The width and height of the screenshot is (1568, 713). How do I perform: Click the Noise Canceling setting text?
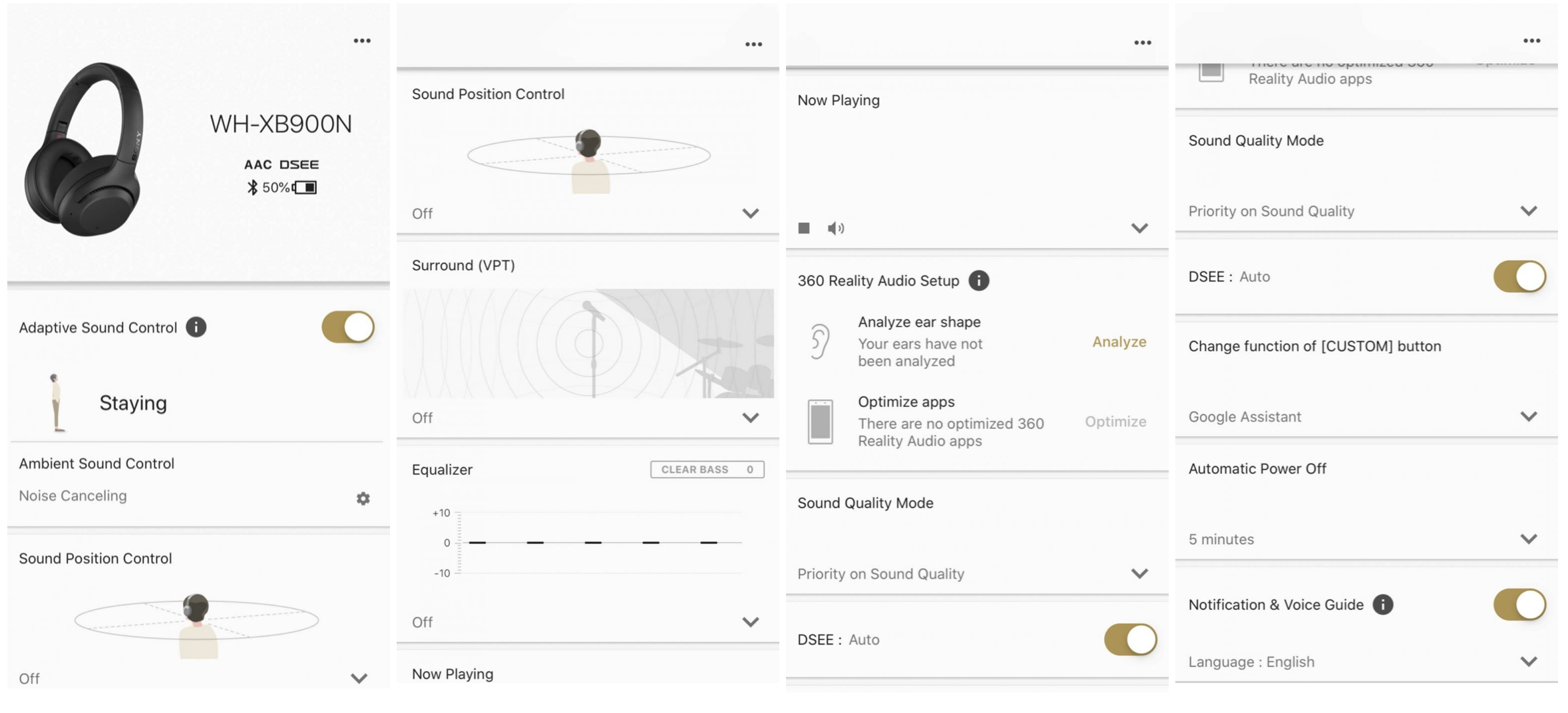point(73,496)
